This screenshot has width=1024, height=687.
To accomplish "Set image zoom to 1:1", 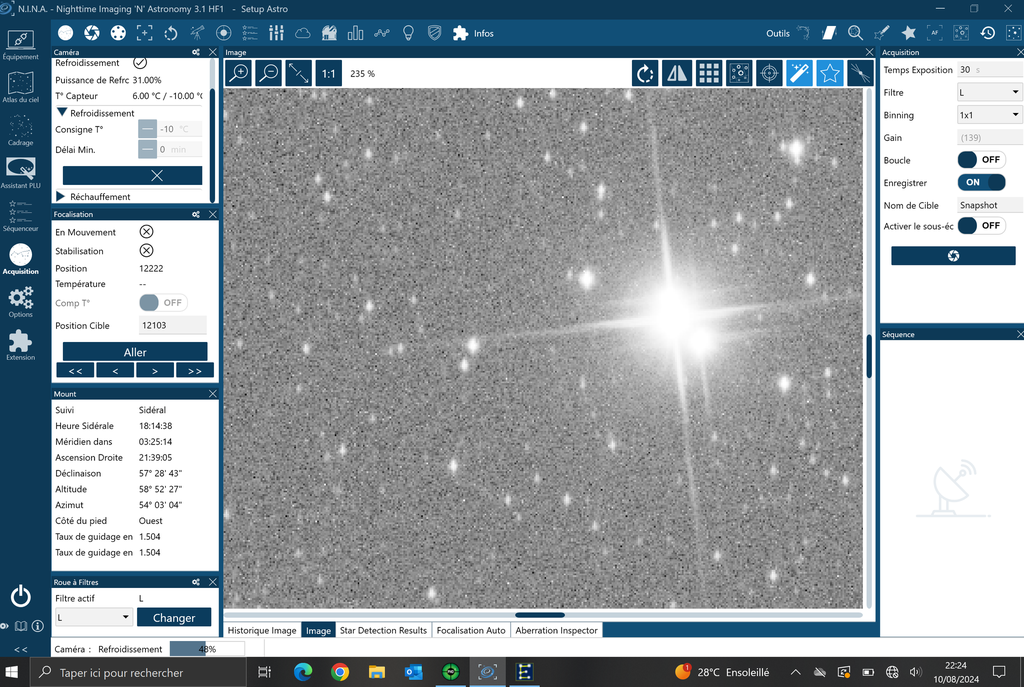I will click(x=328, y=73).
